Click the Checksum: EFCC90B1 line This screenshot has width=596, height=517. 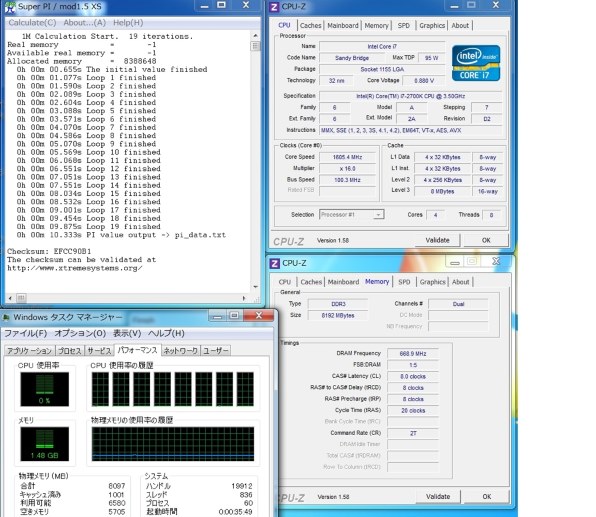[49, 251]
